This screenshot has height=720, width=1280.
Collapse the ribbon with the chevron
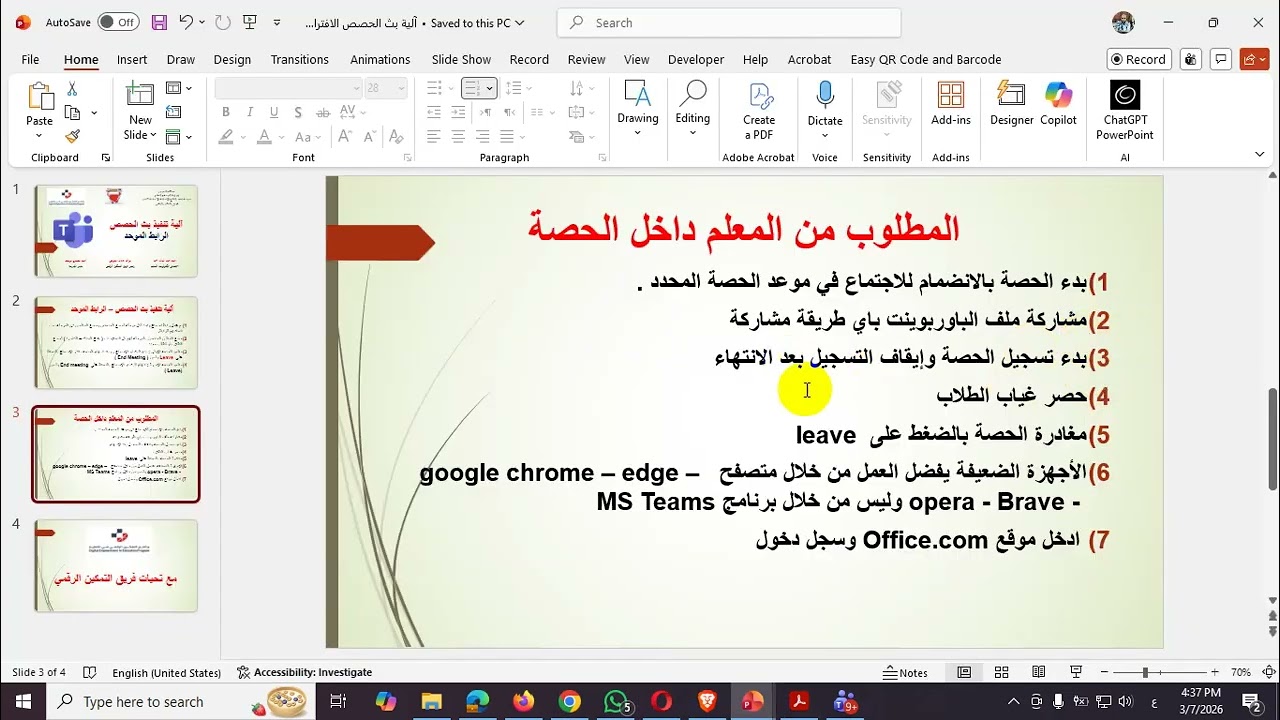coord(1259,154)
